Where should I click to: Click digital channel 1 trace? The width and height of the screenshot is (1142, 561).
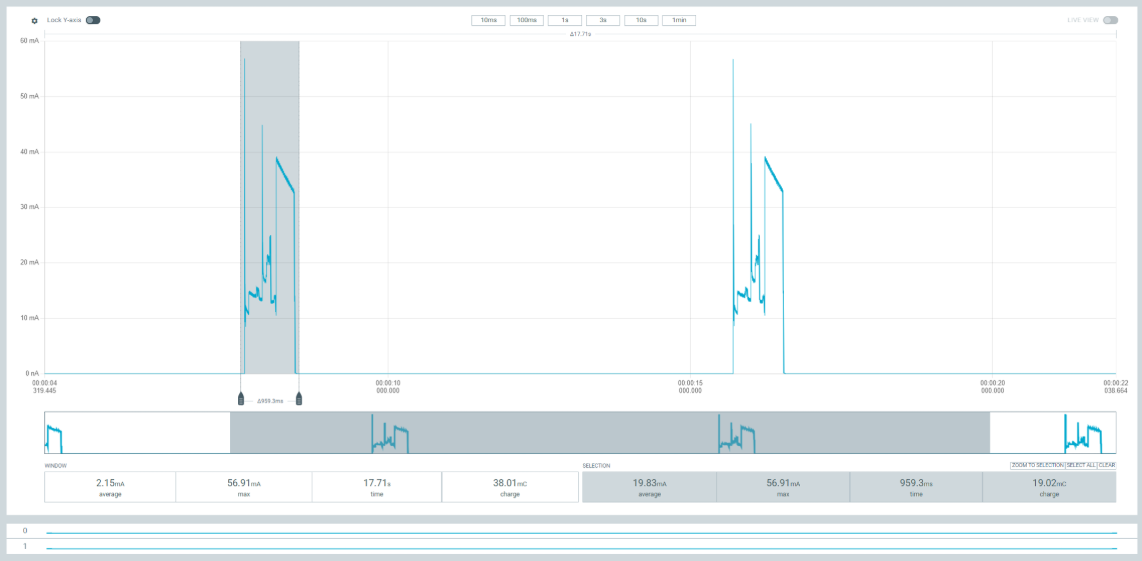[580, 548]
